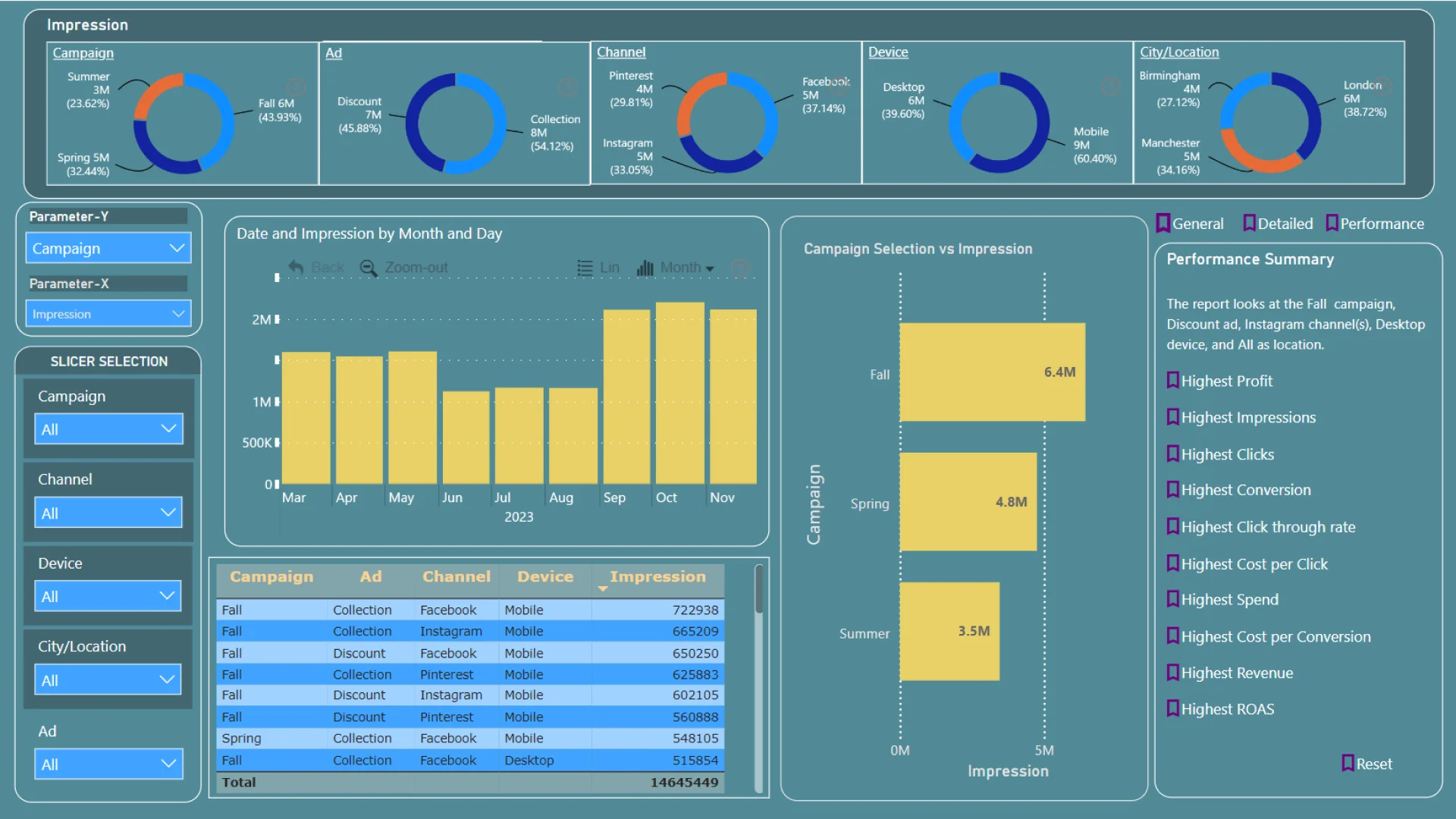Click the Back arrow in the date chart

(x=297, y=268)
